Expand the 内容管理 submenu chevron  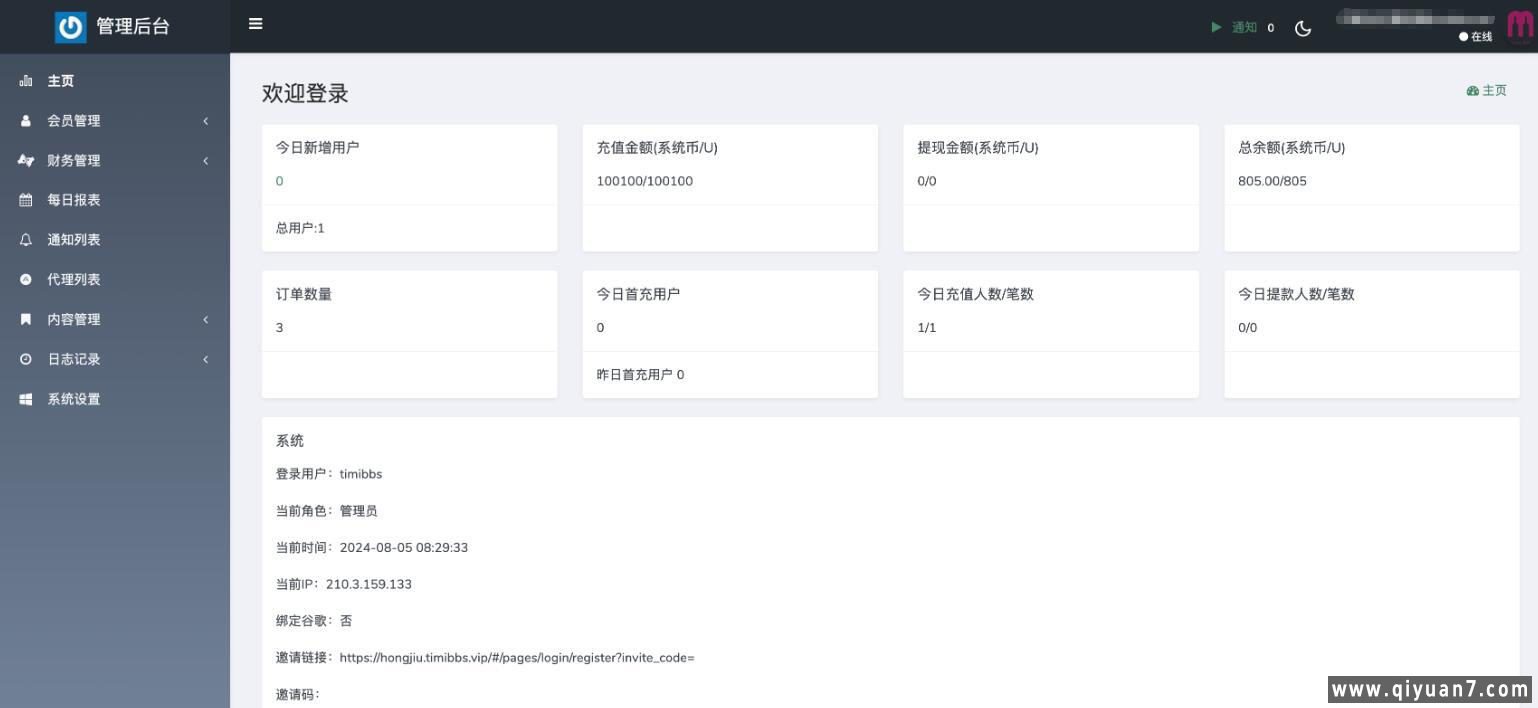tap(206, 320)
